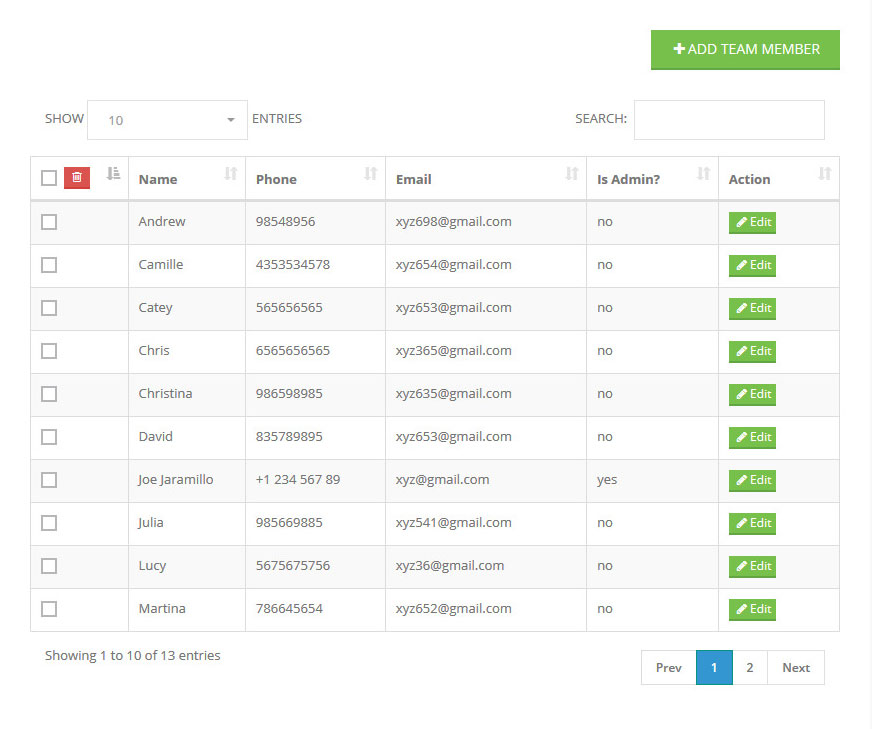Sort by Email column sort icon

point(571,174)
